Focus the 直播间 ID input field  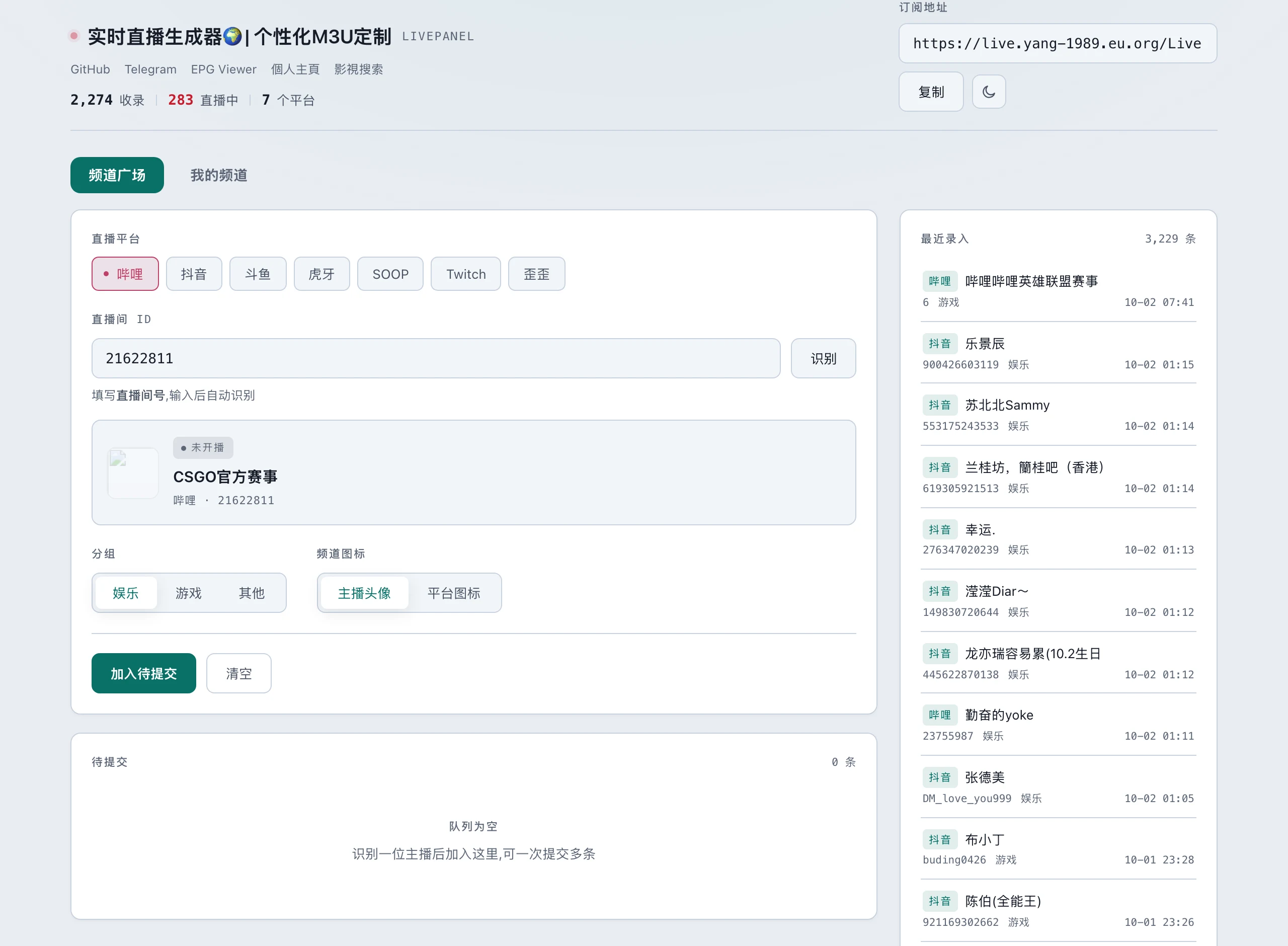click(x=436, y=358)
